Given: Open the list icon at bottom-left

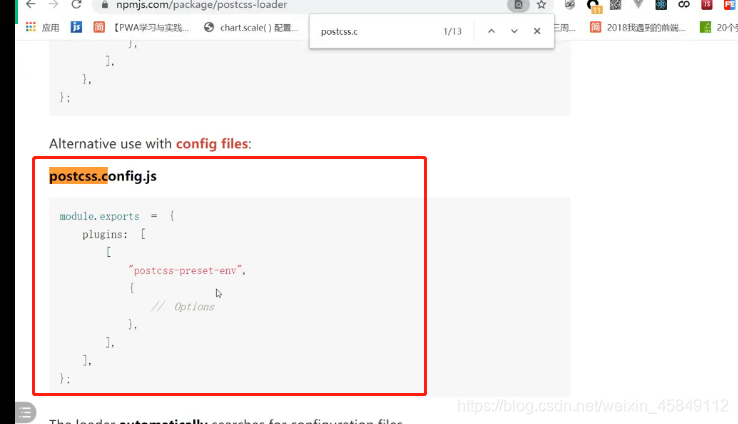Looking at the screenshot, I should [24, 413].
